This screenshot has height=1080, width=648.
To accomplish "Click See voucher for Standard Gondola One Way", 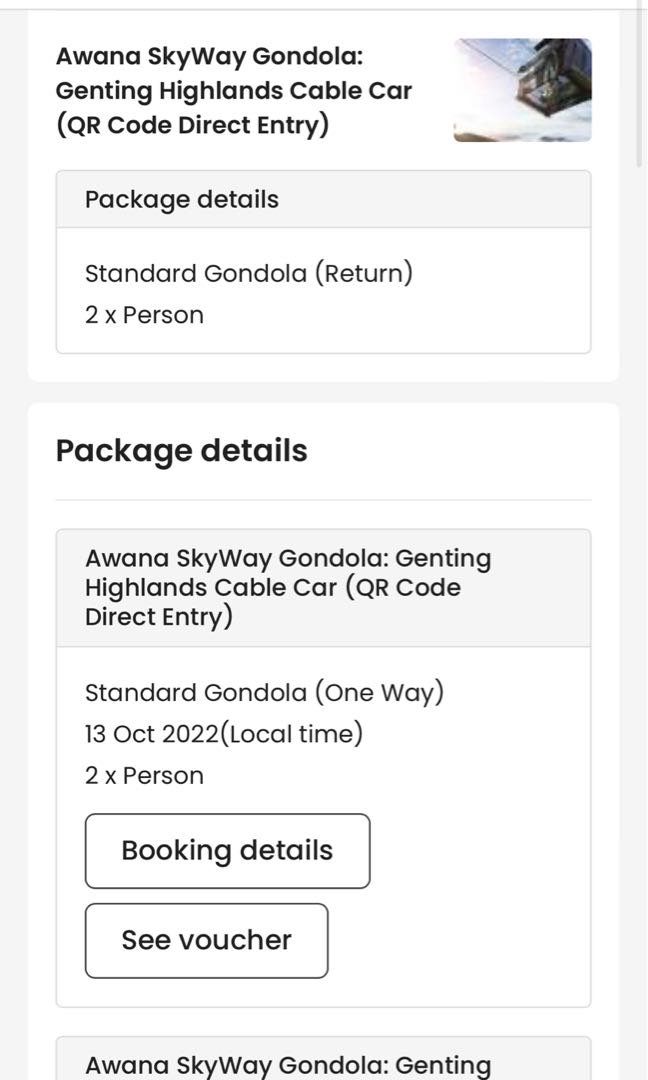I will (206, 940).
